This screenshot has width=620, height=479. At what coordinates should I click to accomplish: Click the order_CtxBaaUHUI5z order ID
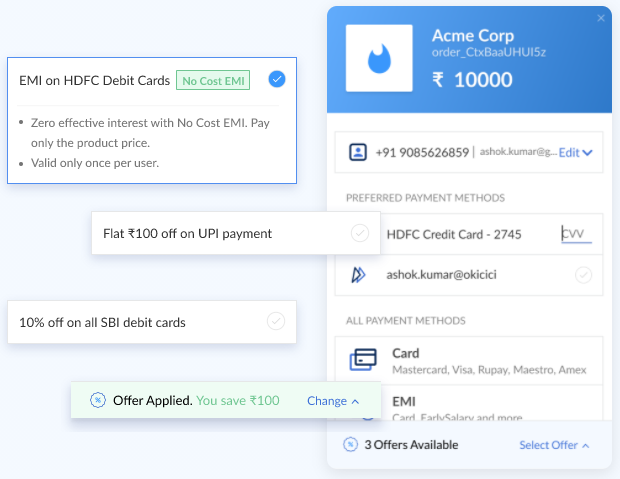[x=489, y=53]
